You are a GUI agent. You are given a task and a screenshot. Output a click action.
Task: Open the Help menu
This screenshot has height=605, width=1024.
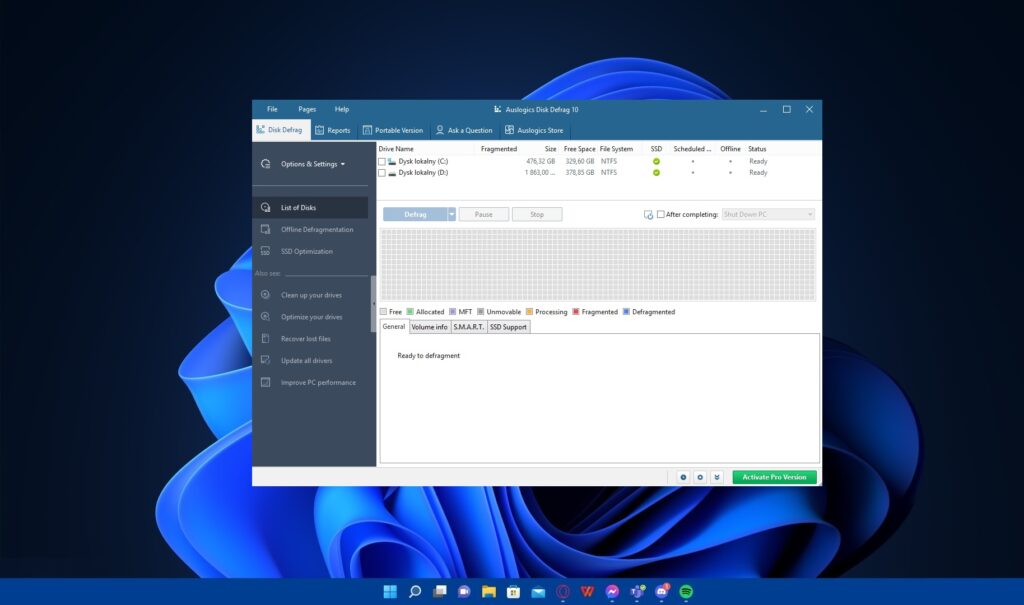point(342,109)
